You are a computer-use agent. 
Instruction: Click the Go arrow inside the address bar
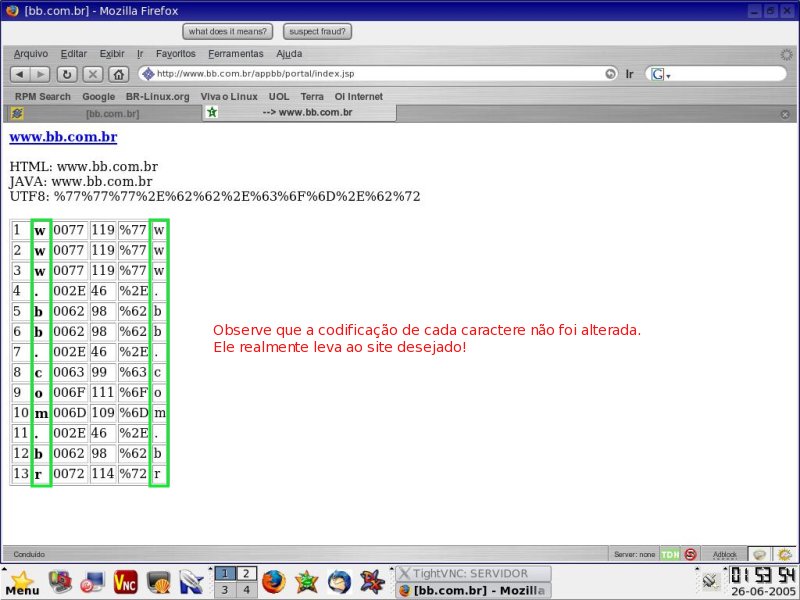coord(610,74)
